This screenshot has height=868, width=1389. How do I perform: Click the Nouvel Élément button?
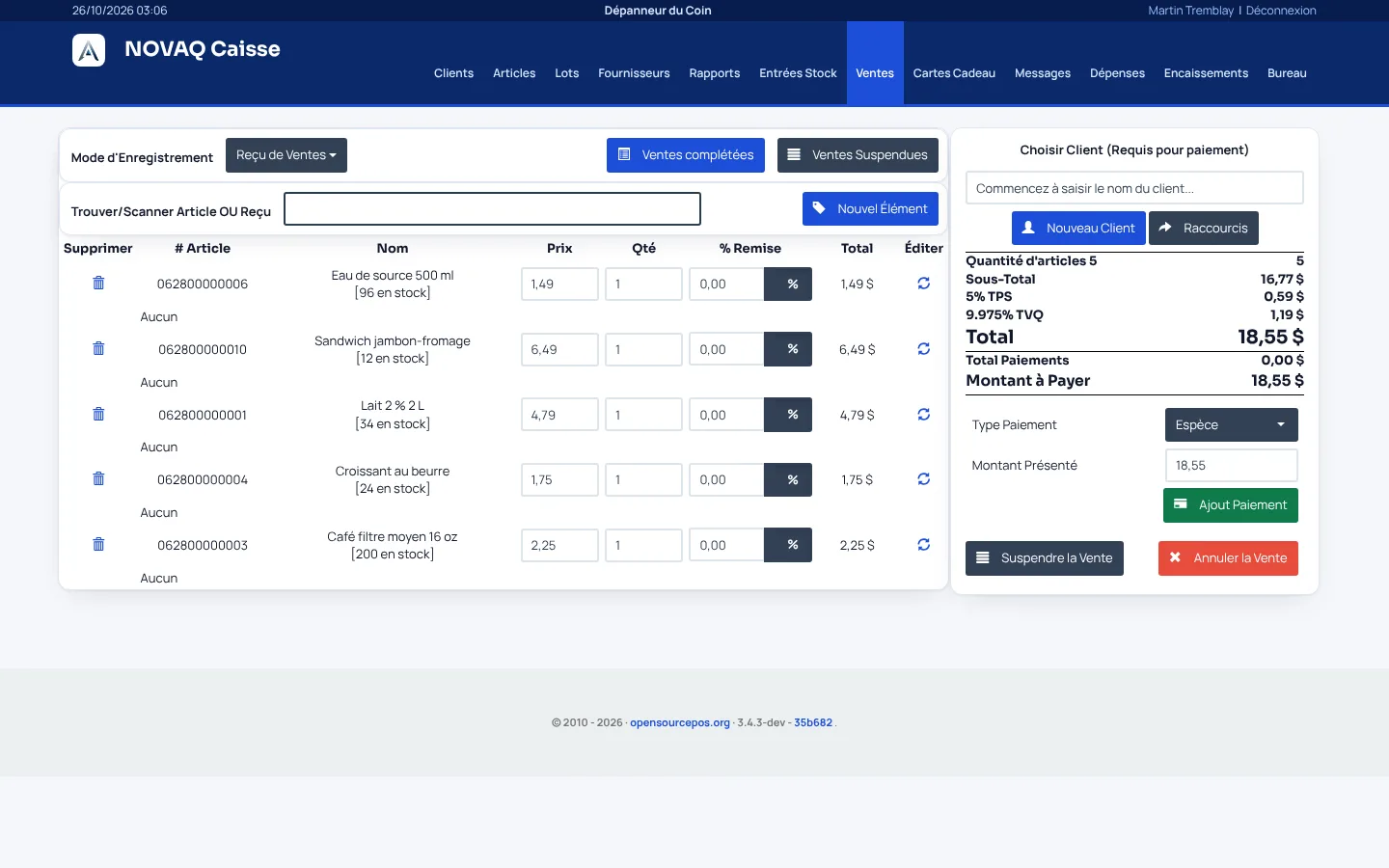pyautogui.click(x=870, y=209)
